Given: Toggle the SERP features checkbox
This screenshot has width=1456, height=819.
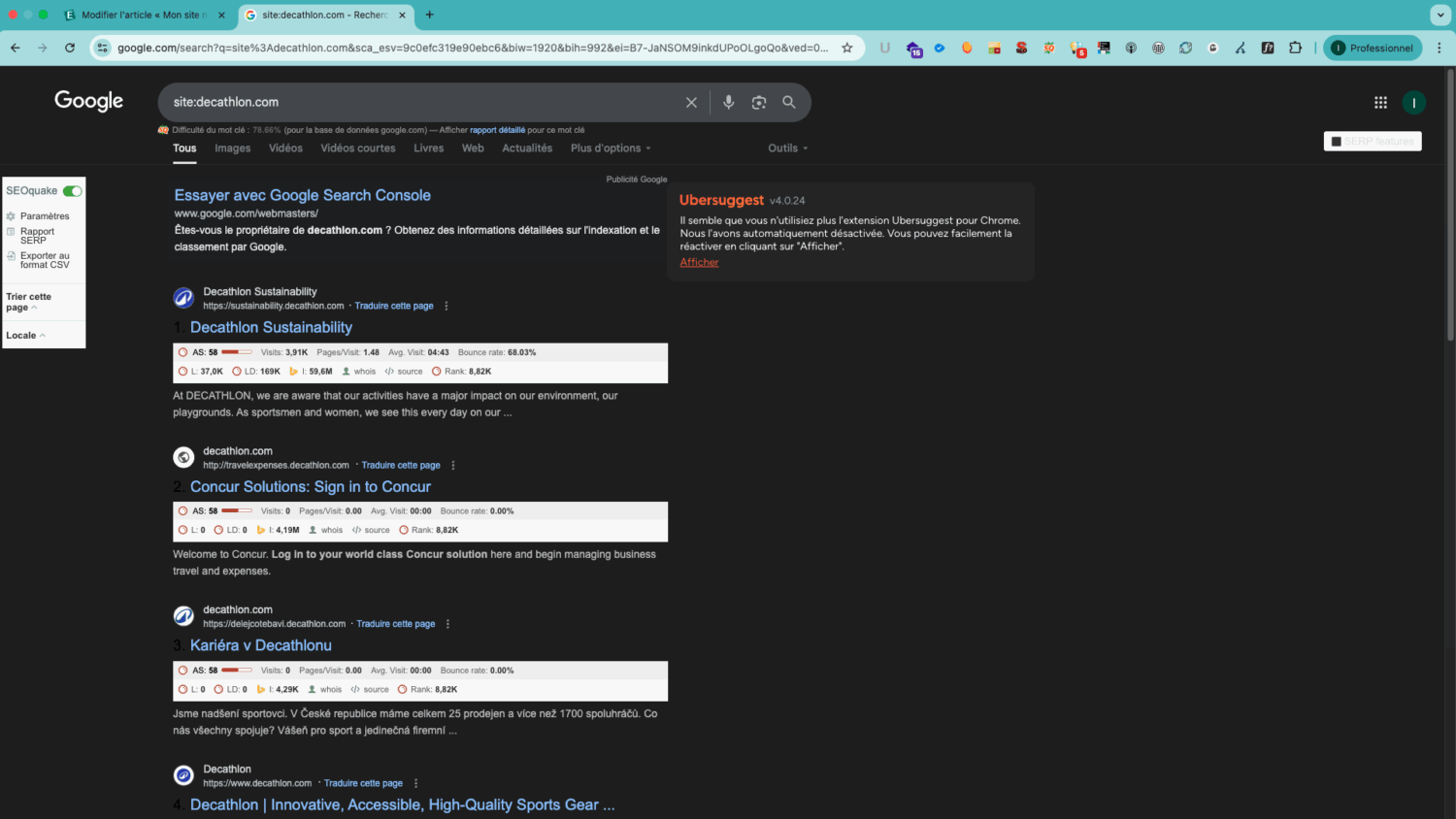Looking at the screenshot, I should click(1336, 142).
